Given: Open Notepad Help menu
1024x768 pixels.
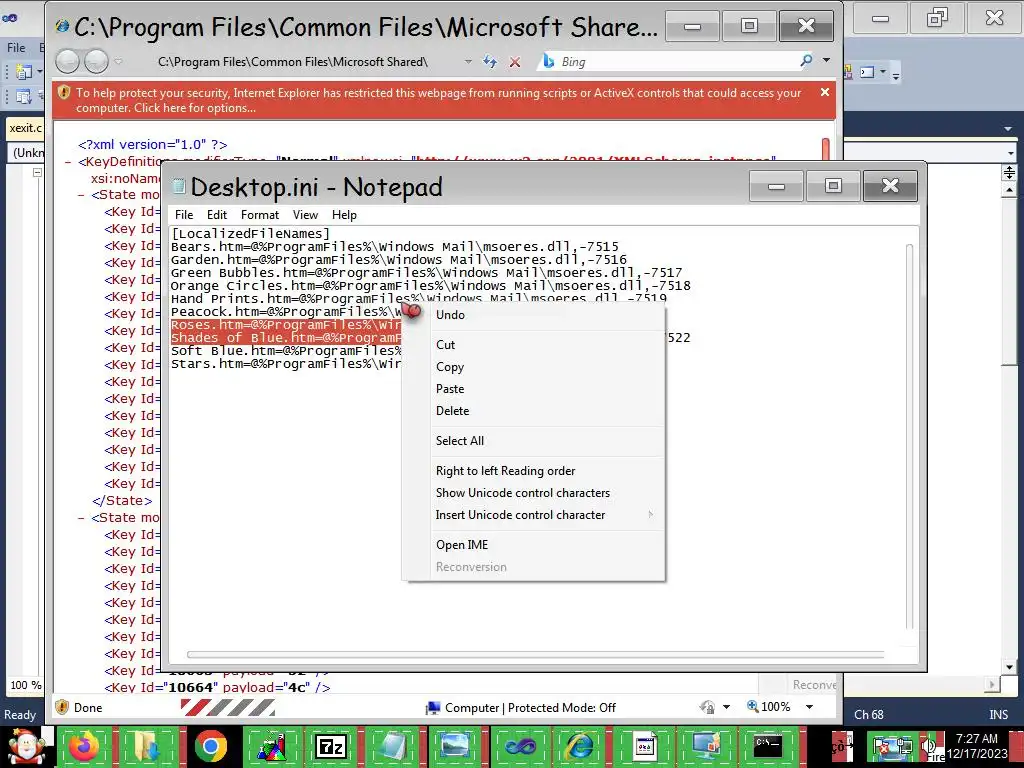Looking at the screenshot, I should [x=344, y=215].
